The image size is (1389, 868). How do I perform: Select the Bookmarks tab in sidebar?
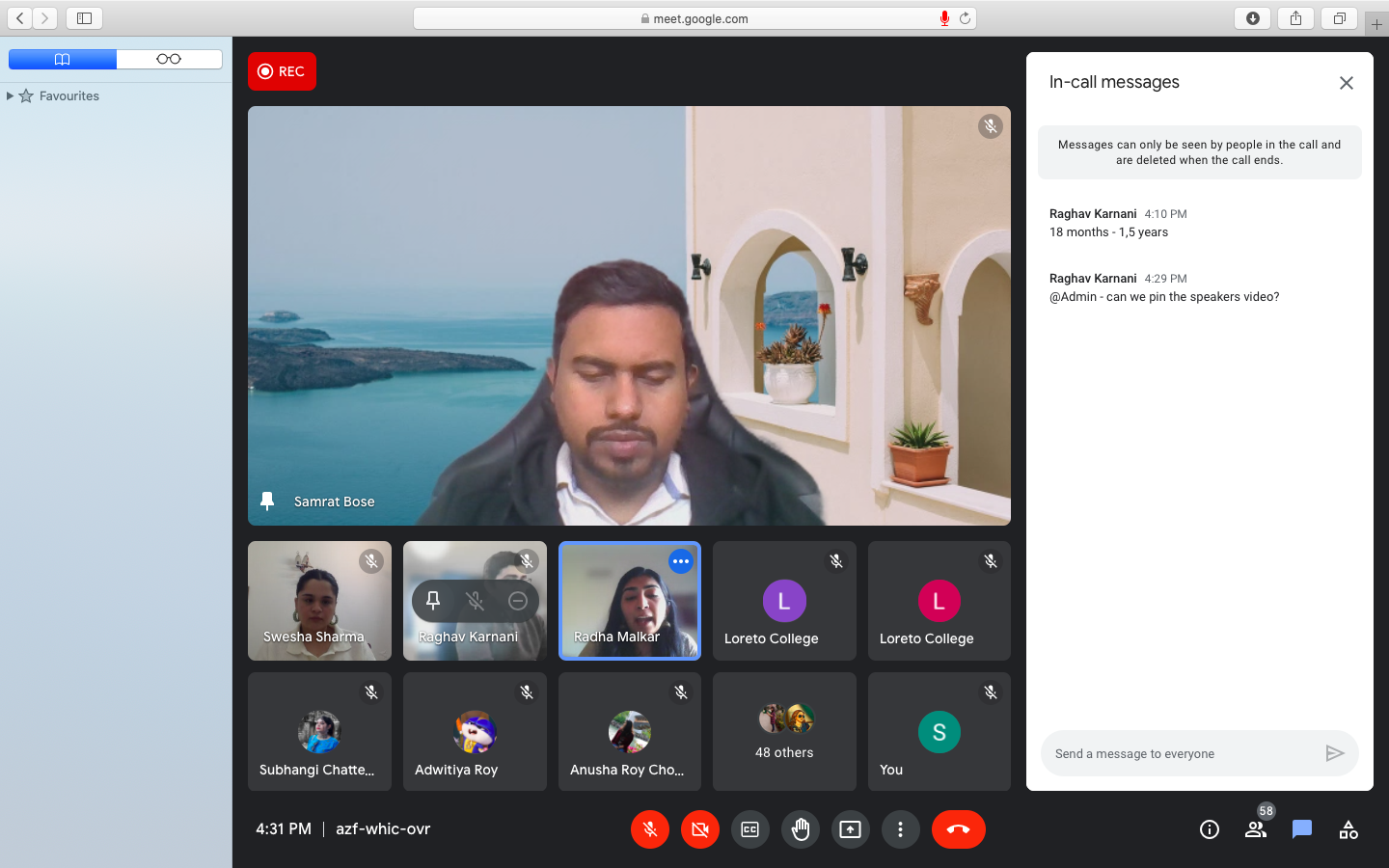[63, 59]
